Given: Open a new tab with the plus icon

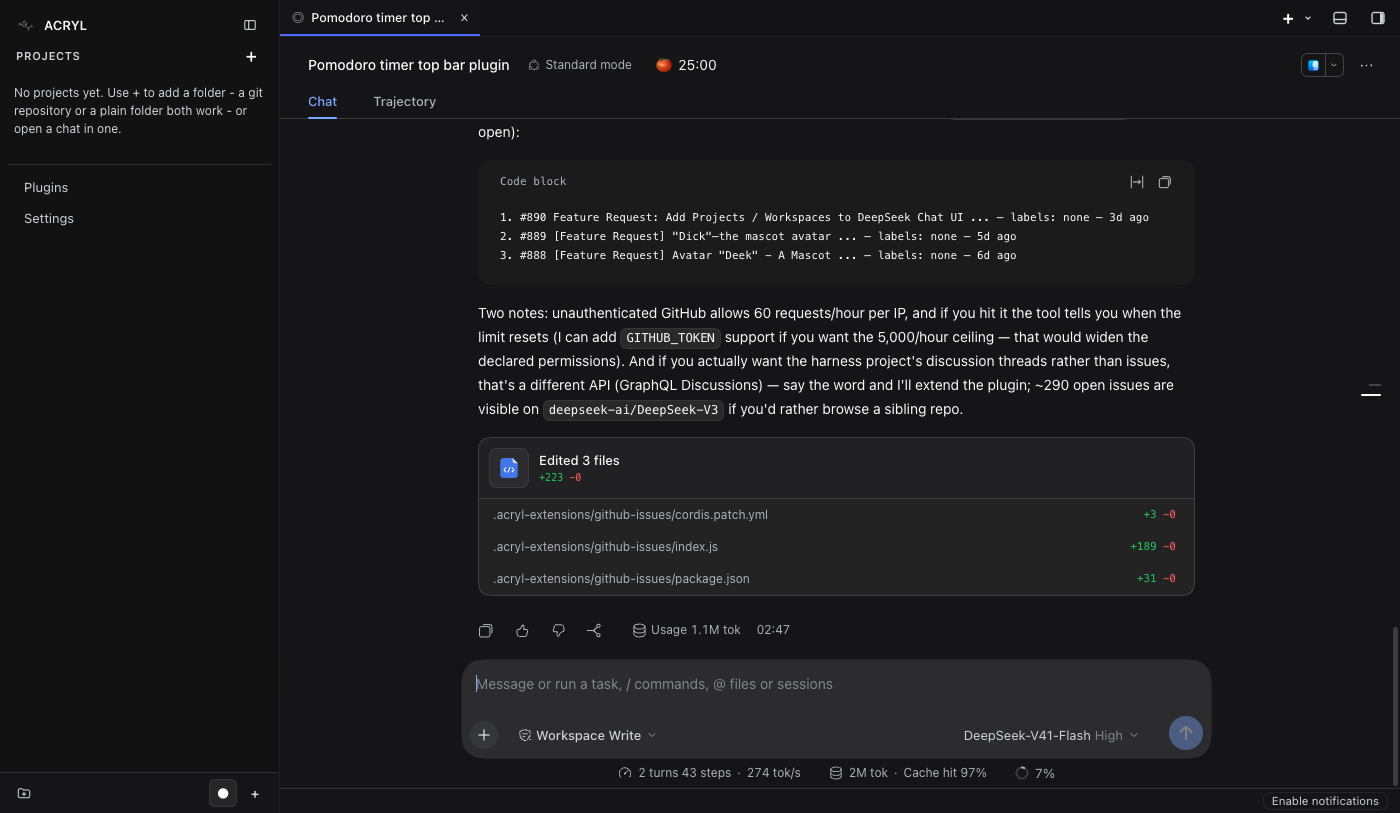Looking at the screenshot, I should point(1288,18).
